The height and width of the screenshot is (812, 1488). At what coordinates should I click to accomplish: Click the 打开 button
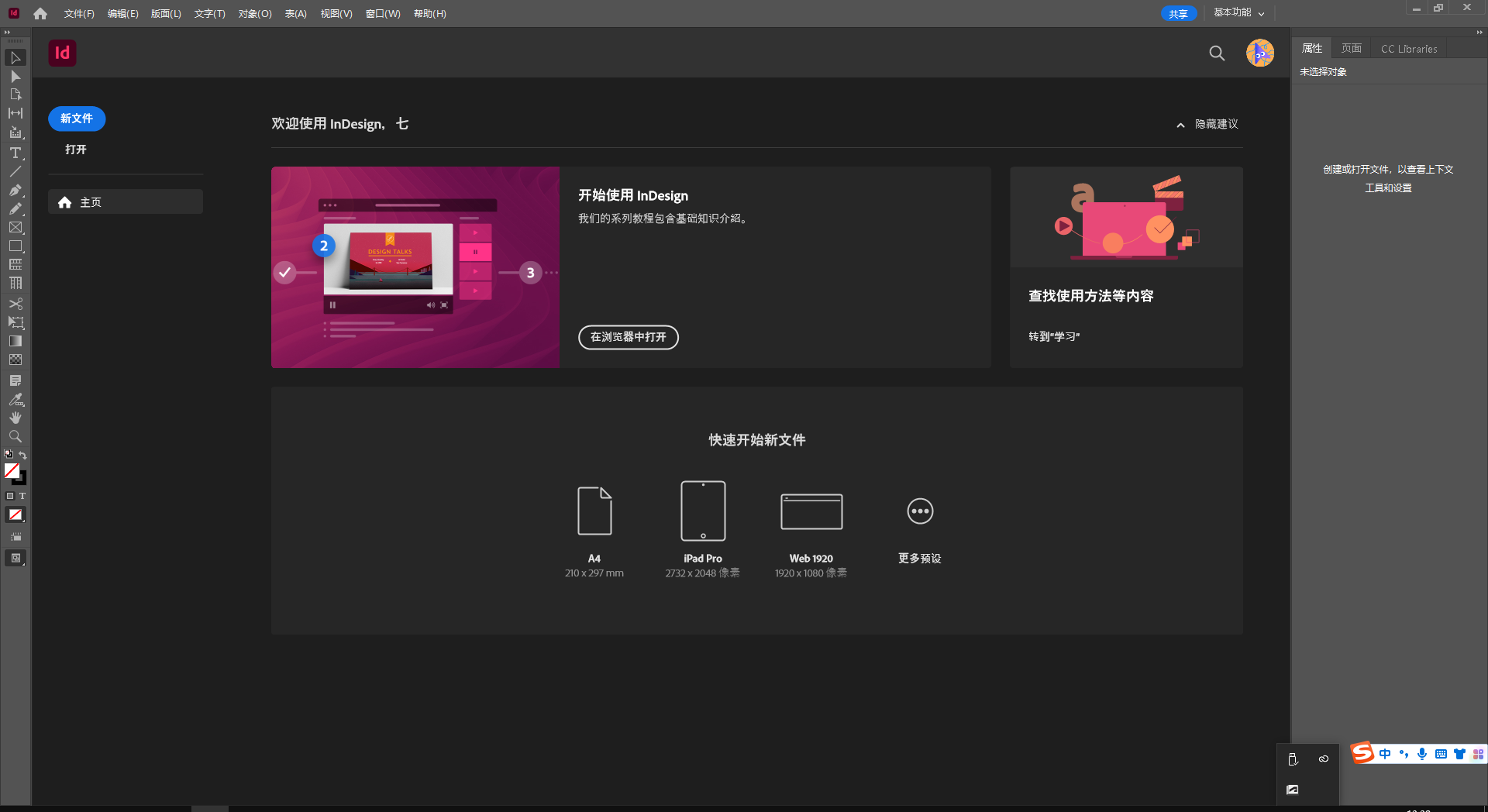[76, 150]
